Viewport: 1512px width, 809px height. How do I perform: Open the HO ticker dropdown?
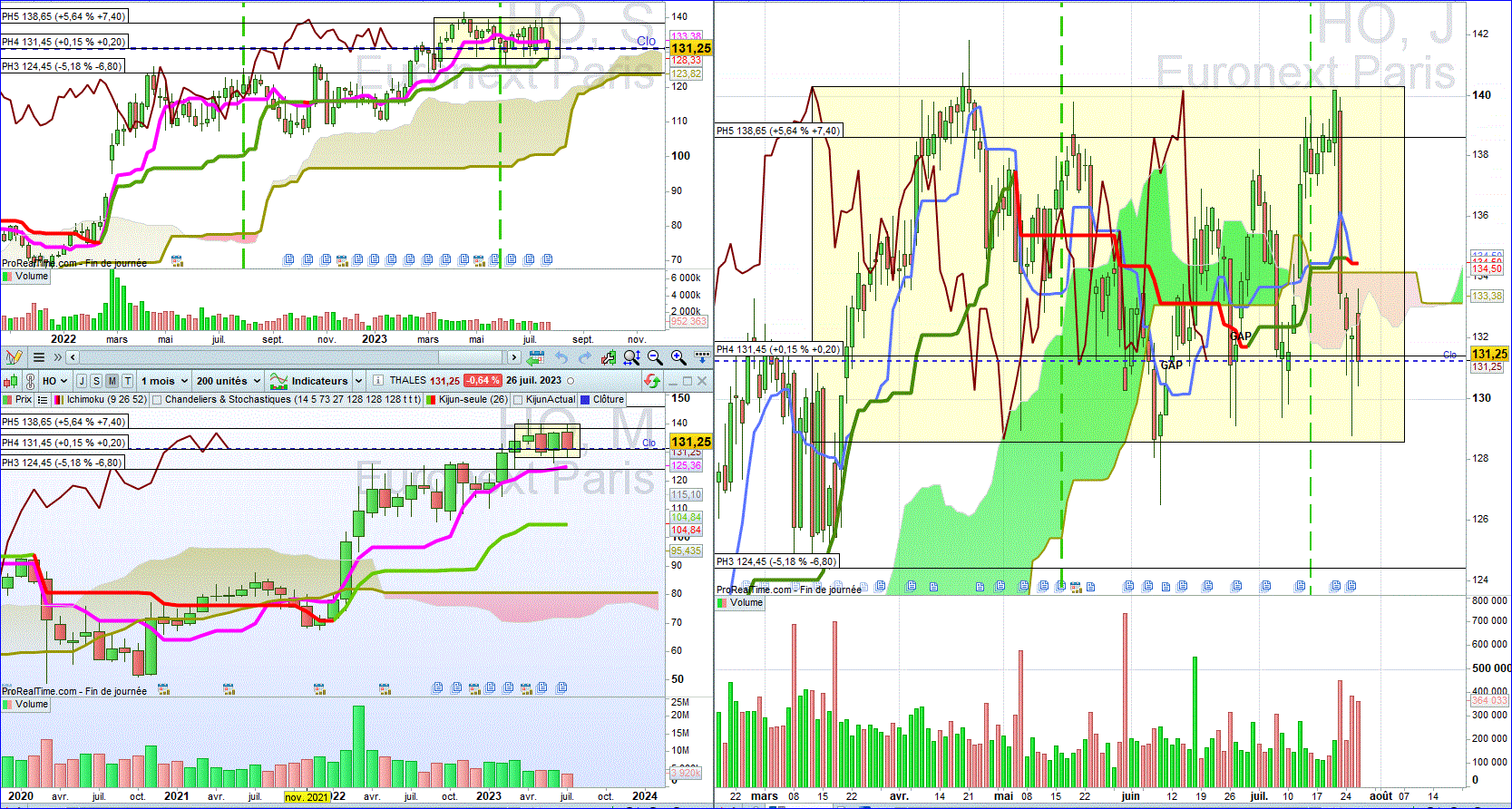(55, 381)
